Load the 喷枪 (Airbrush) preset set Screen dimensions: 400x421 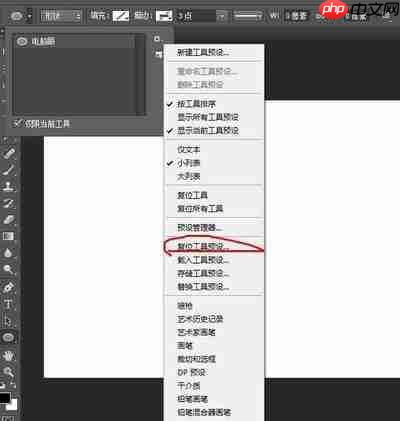point(214,306)
